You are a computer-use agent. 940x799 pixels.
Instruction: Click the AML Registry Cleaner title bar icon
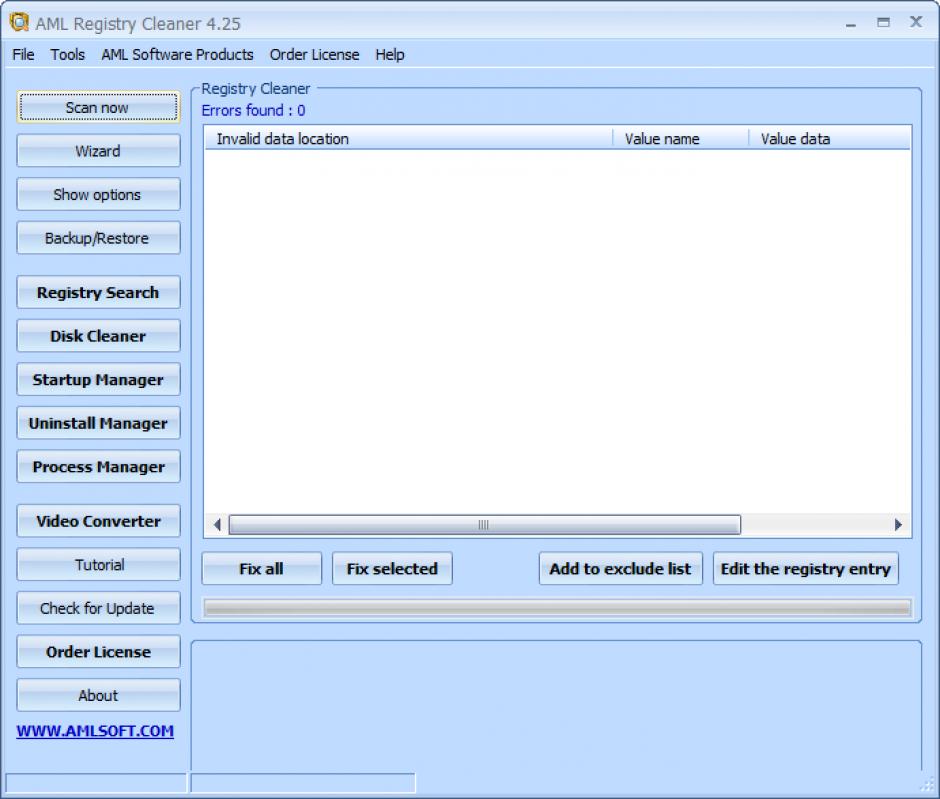pos(19,23)
